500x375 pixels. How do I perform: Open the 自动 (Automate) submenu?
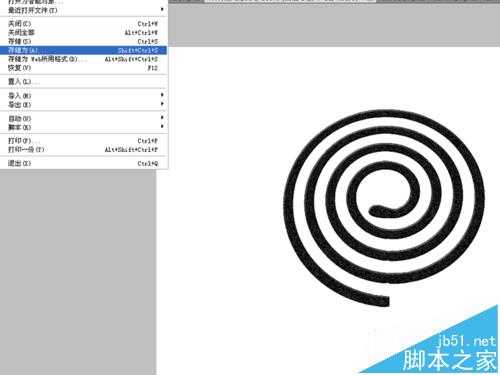click(83, 118)
